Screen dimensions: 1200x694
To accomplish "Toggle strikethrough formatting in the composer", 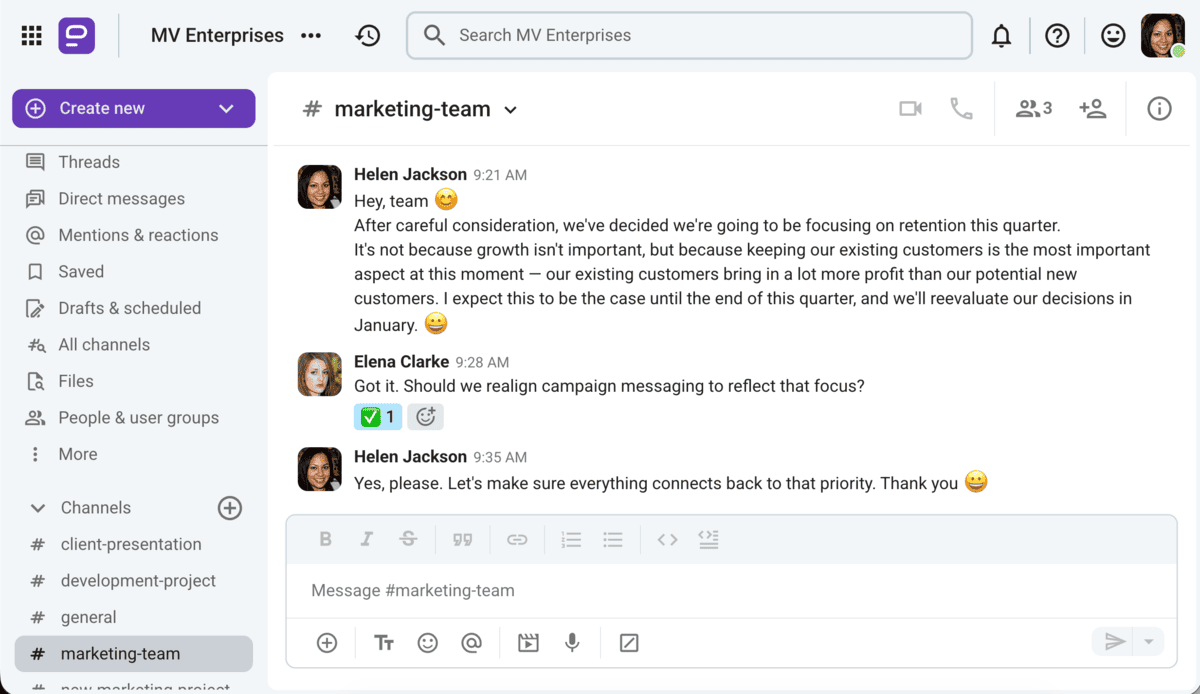I will (408, 539).
